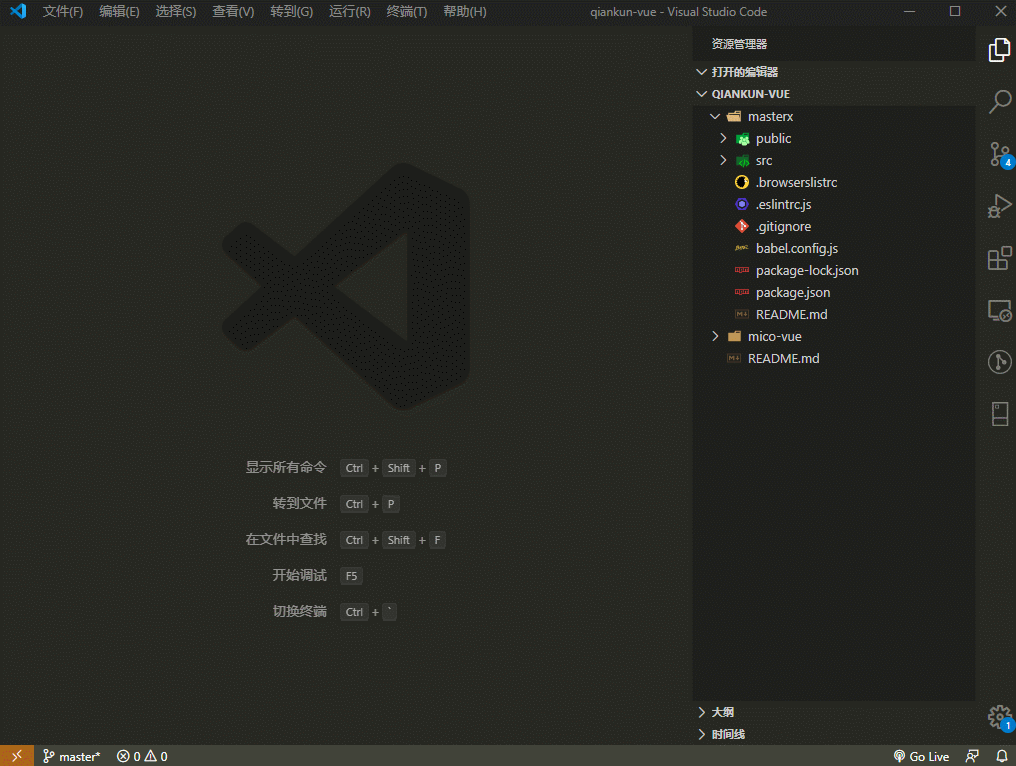Open the Explorer view in activity bar

(x=999, y=50)
